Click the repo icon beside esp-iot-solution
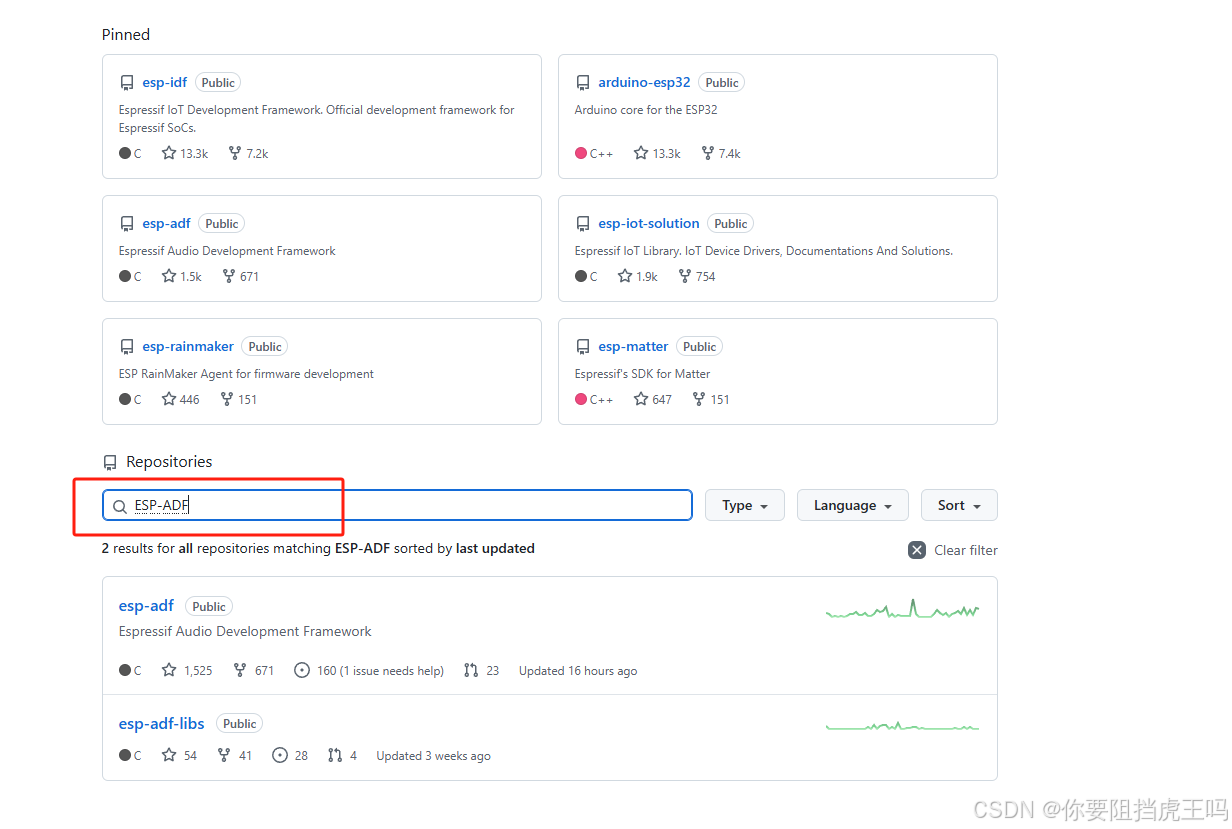Screen dimensions: 1232x829 click(583, 224)
